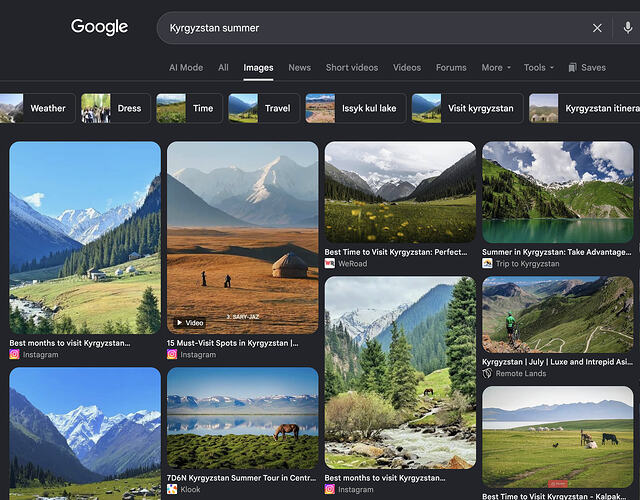Click Instagram icon under the 15 Must-Visit Spots result

(x=172, y=354)
